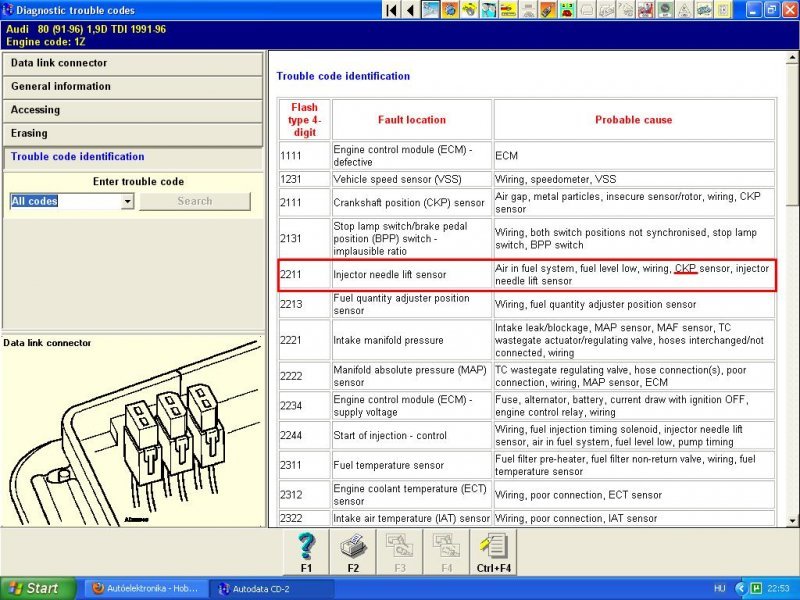Open the Erasing section

coord(133,134)
